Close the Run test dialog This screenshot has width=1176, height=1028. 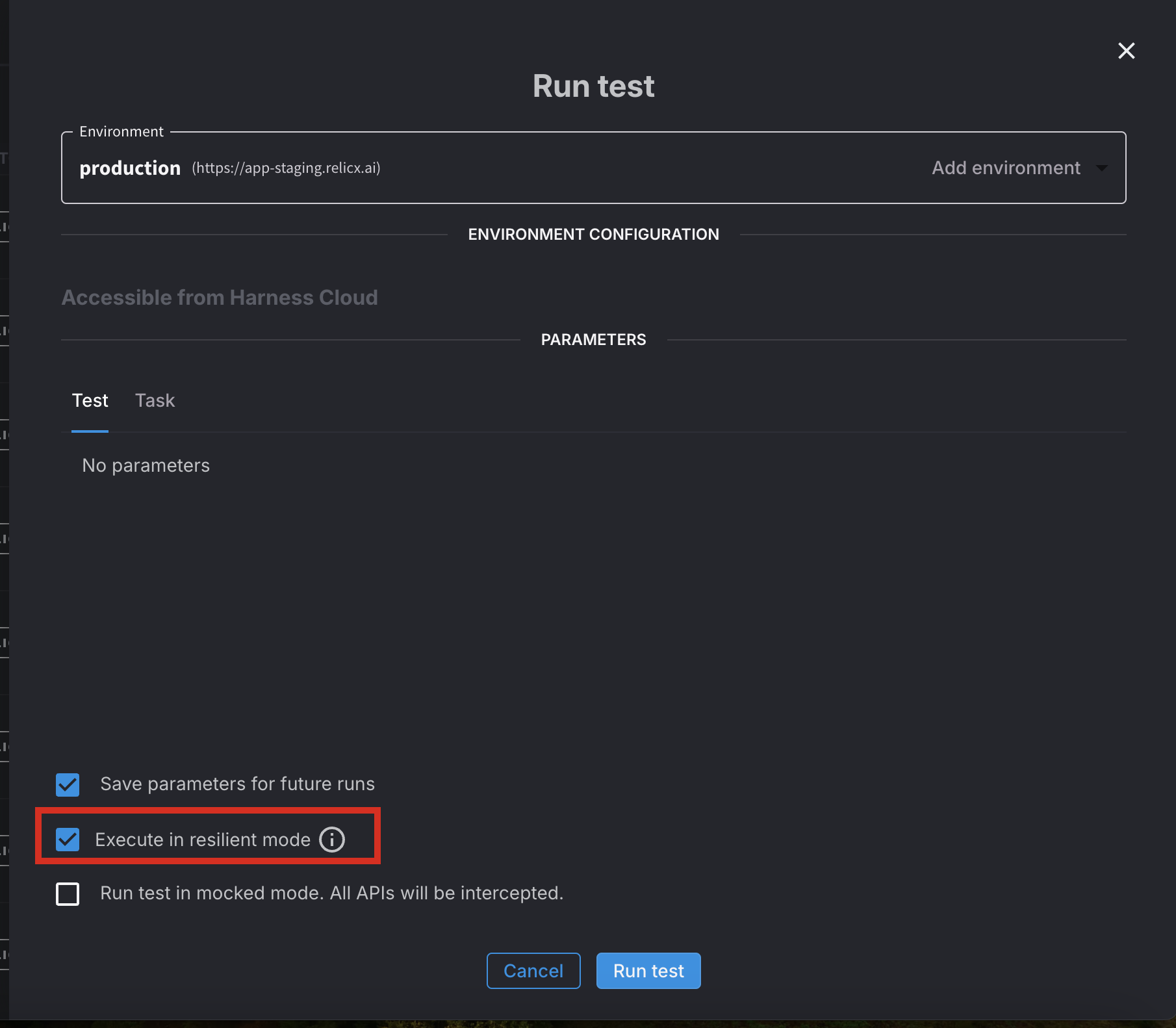pyautogui.click(x=1126, y=51)
